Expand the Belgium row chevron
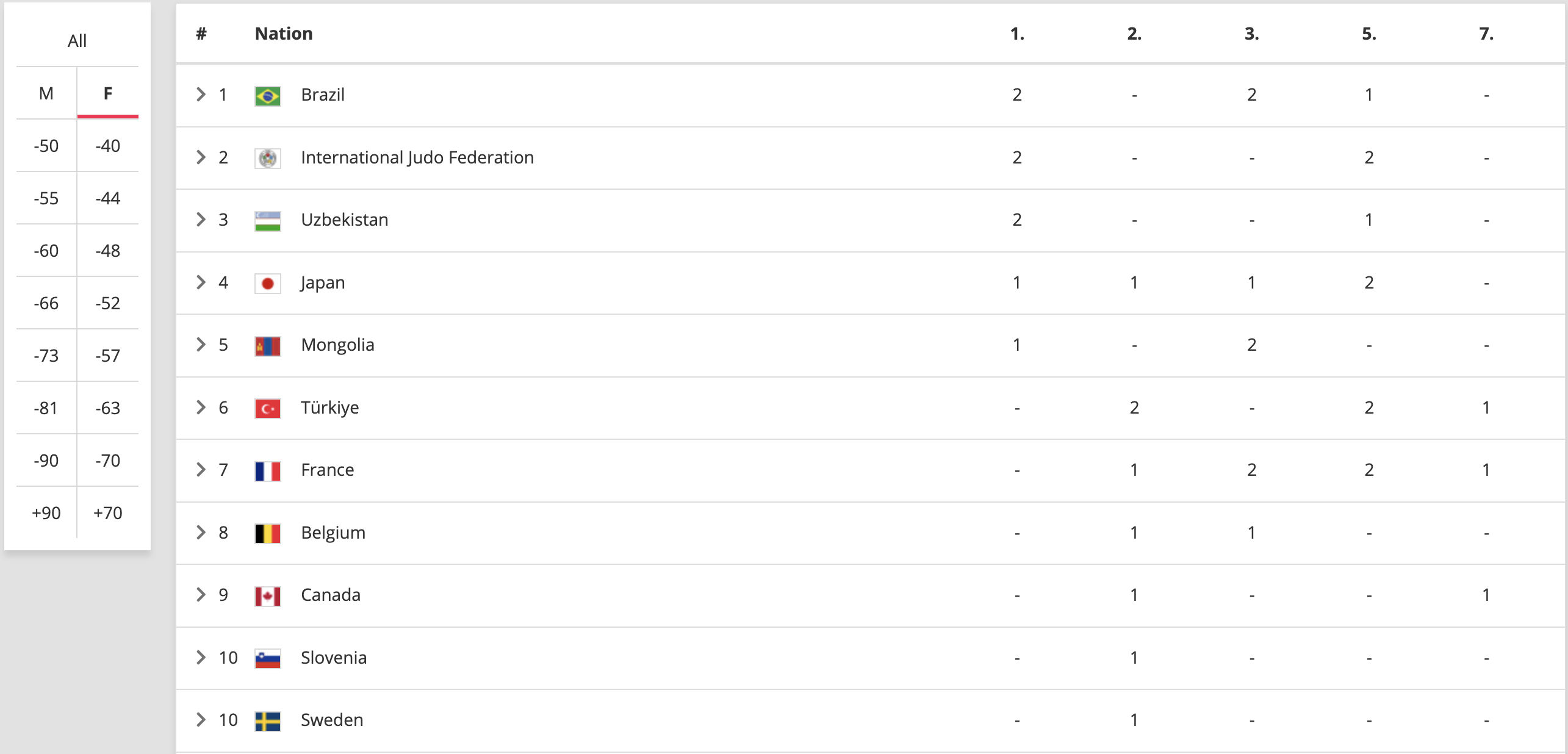 [x=201, y=533]
